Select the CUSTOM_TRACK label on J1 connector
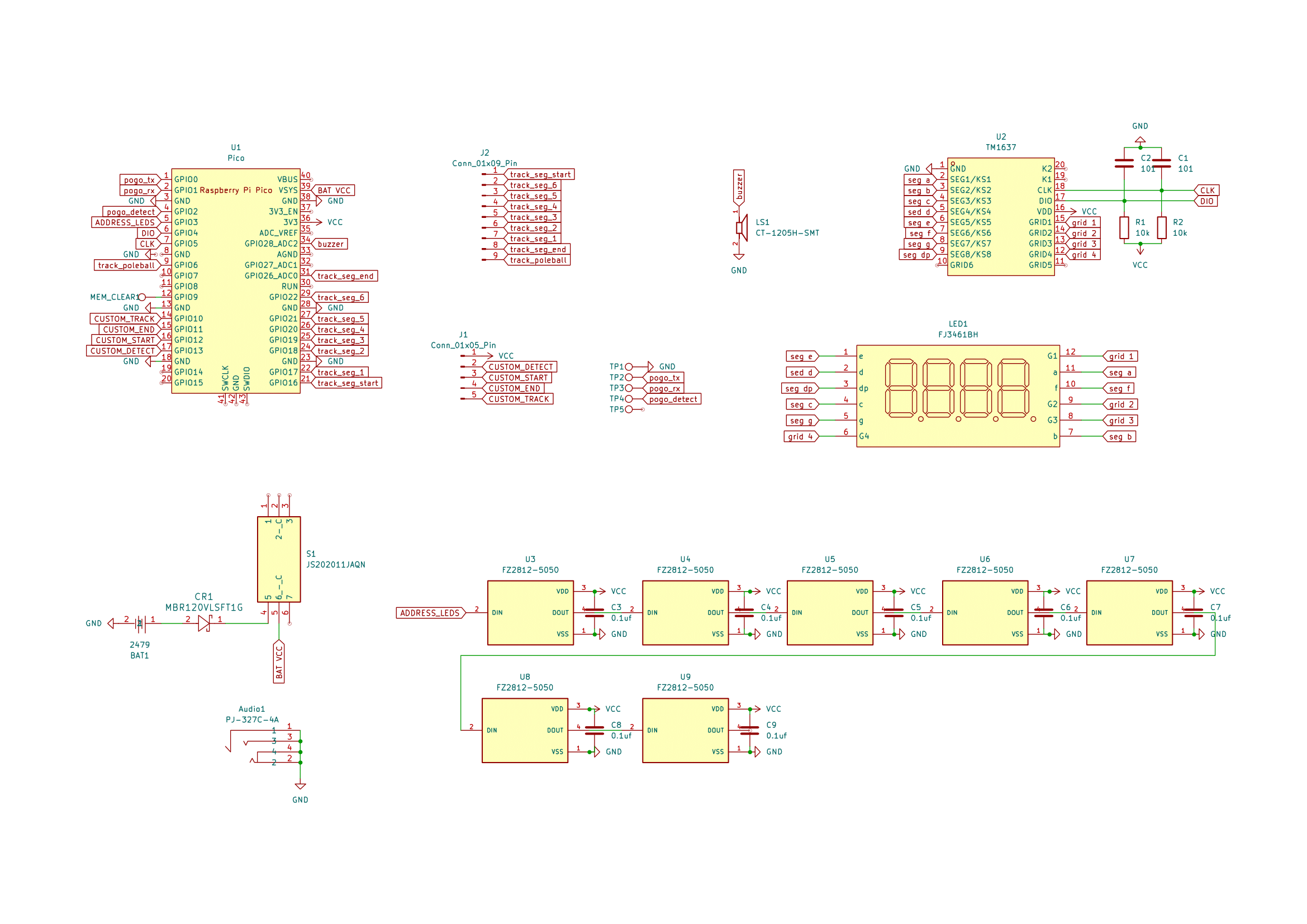The height and width of the screenshot is (924, 1307). [518, 399]
